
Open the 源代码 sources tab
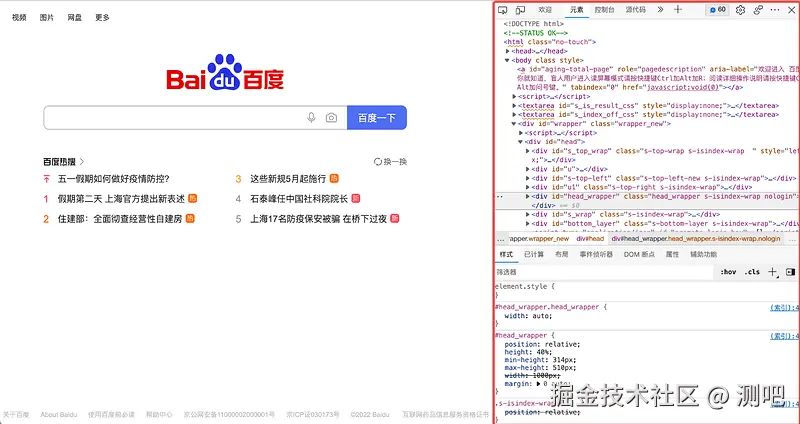[x=635, y=10]
